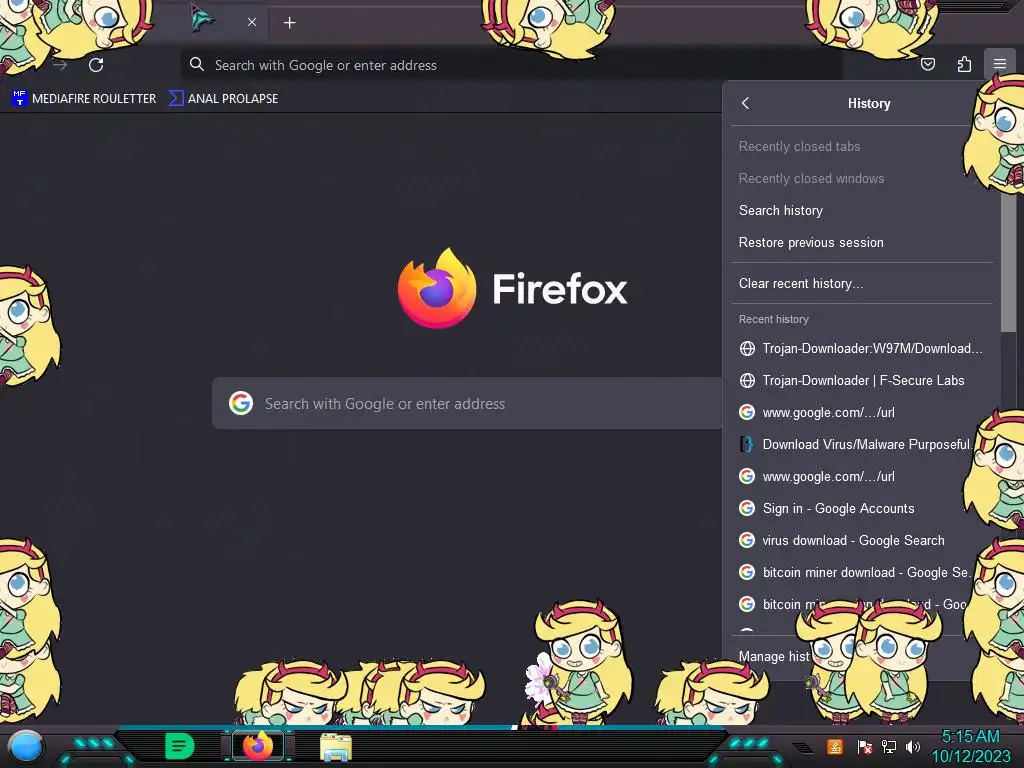
Task: Select Recently closed windows
Action: click(862, 178)
